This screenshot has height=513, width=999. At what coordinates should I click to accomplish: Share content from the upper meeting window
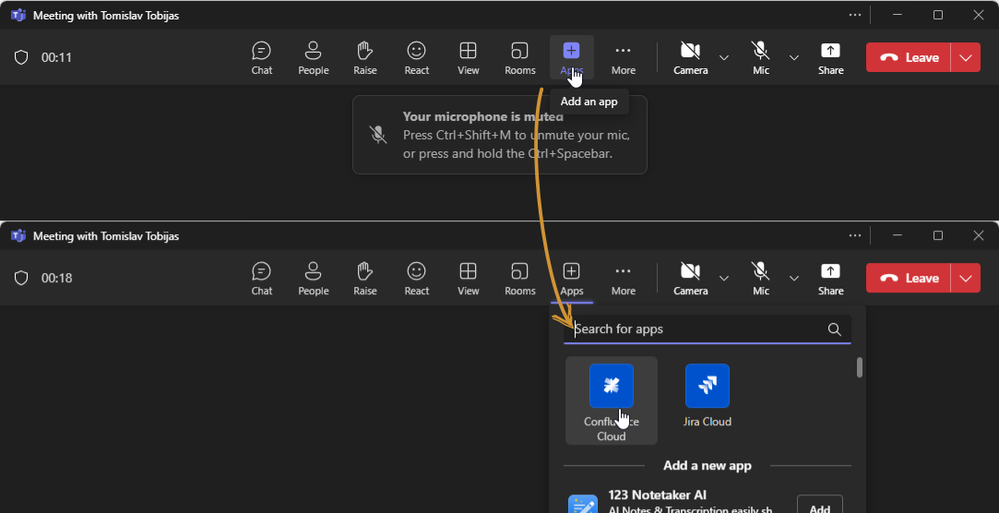[x=830, y=58]
